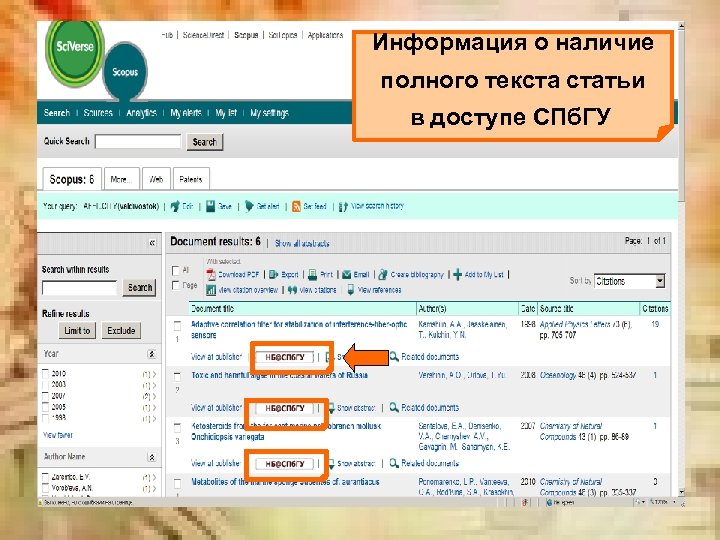Select checkbox for Metabolites of marine sponge result
This screenshot has width=720, height=540.
point(177,483)
